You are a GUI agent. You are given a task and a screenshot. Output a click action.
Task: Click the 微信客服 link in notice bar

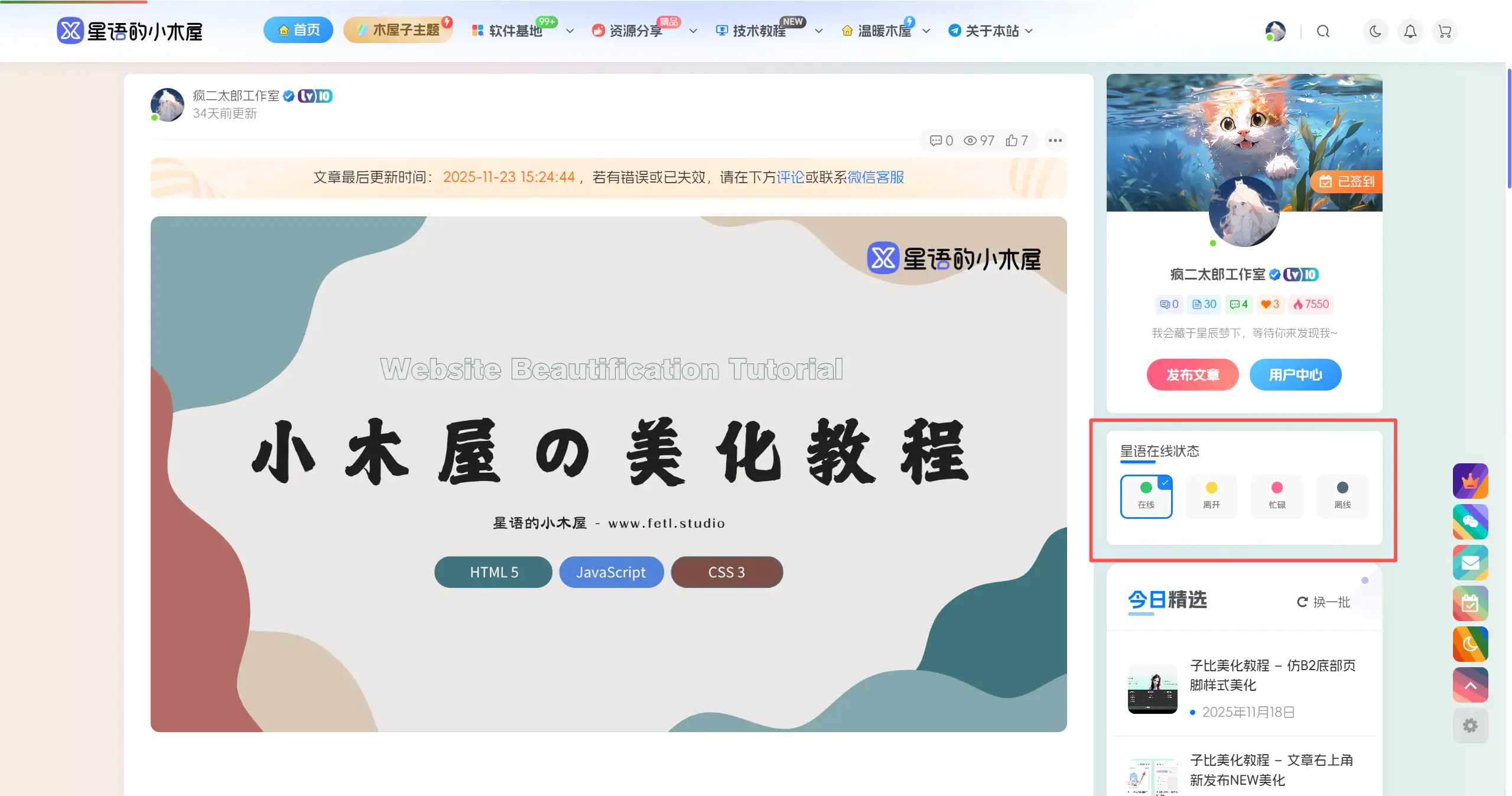[x=874, y=177]
